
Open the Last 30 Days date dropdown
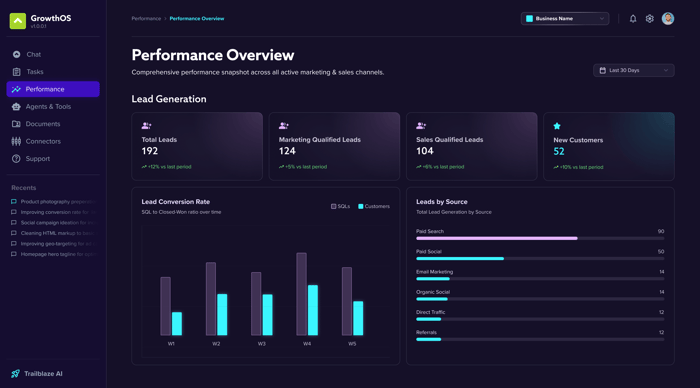633,71
